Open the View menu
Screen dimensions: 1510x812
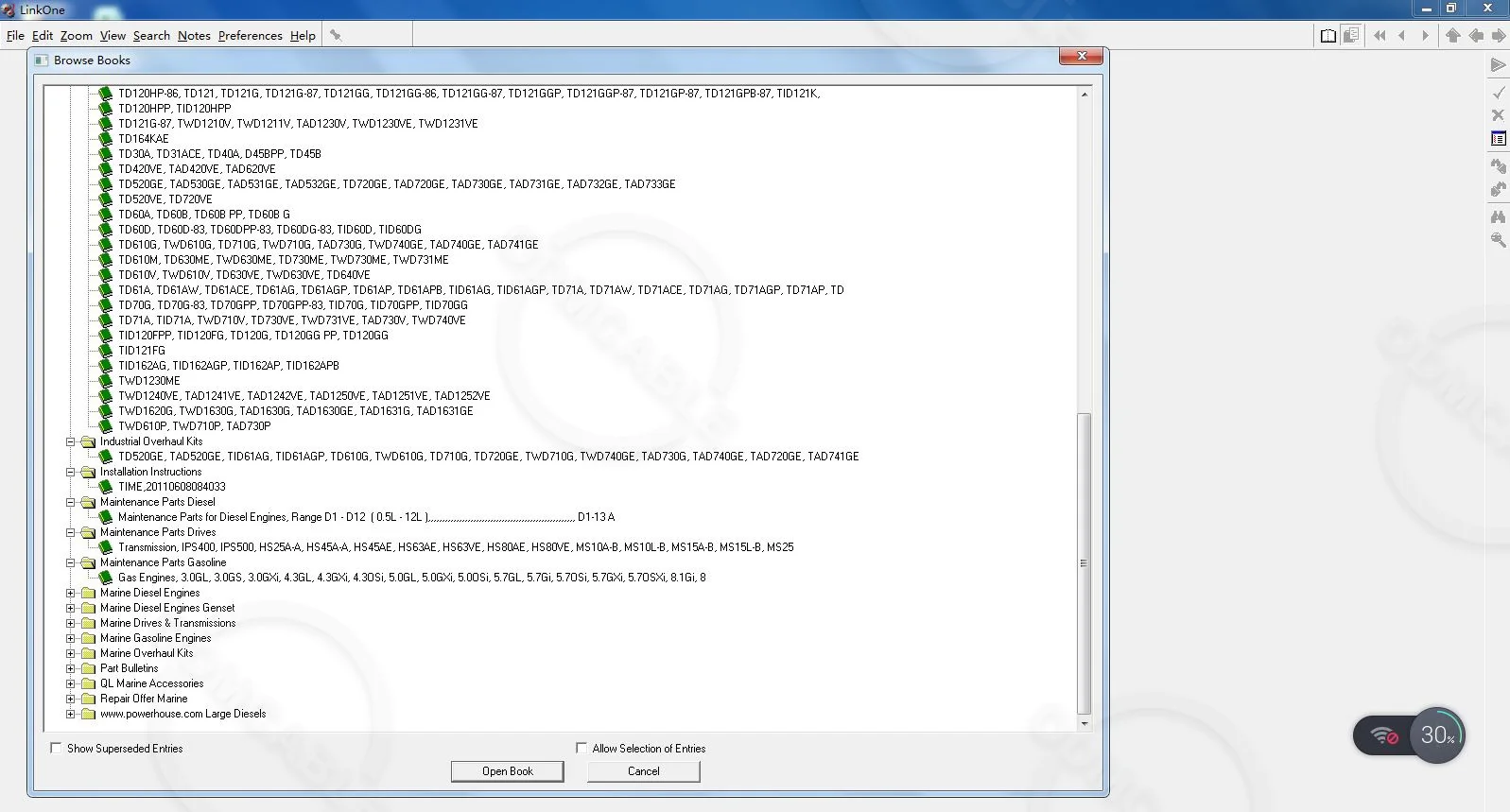(113, 36)
